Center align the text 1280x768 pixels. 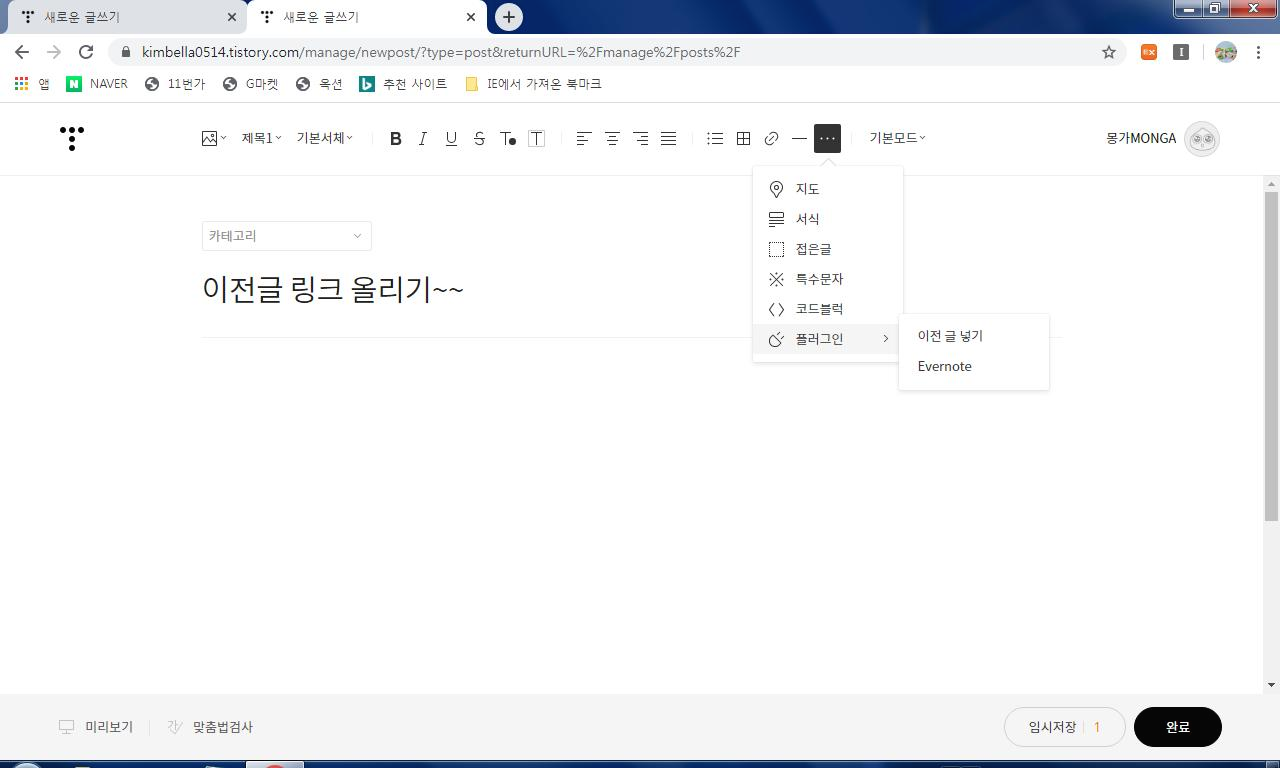tap(612, 138)
